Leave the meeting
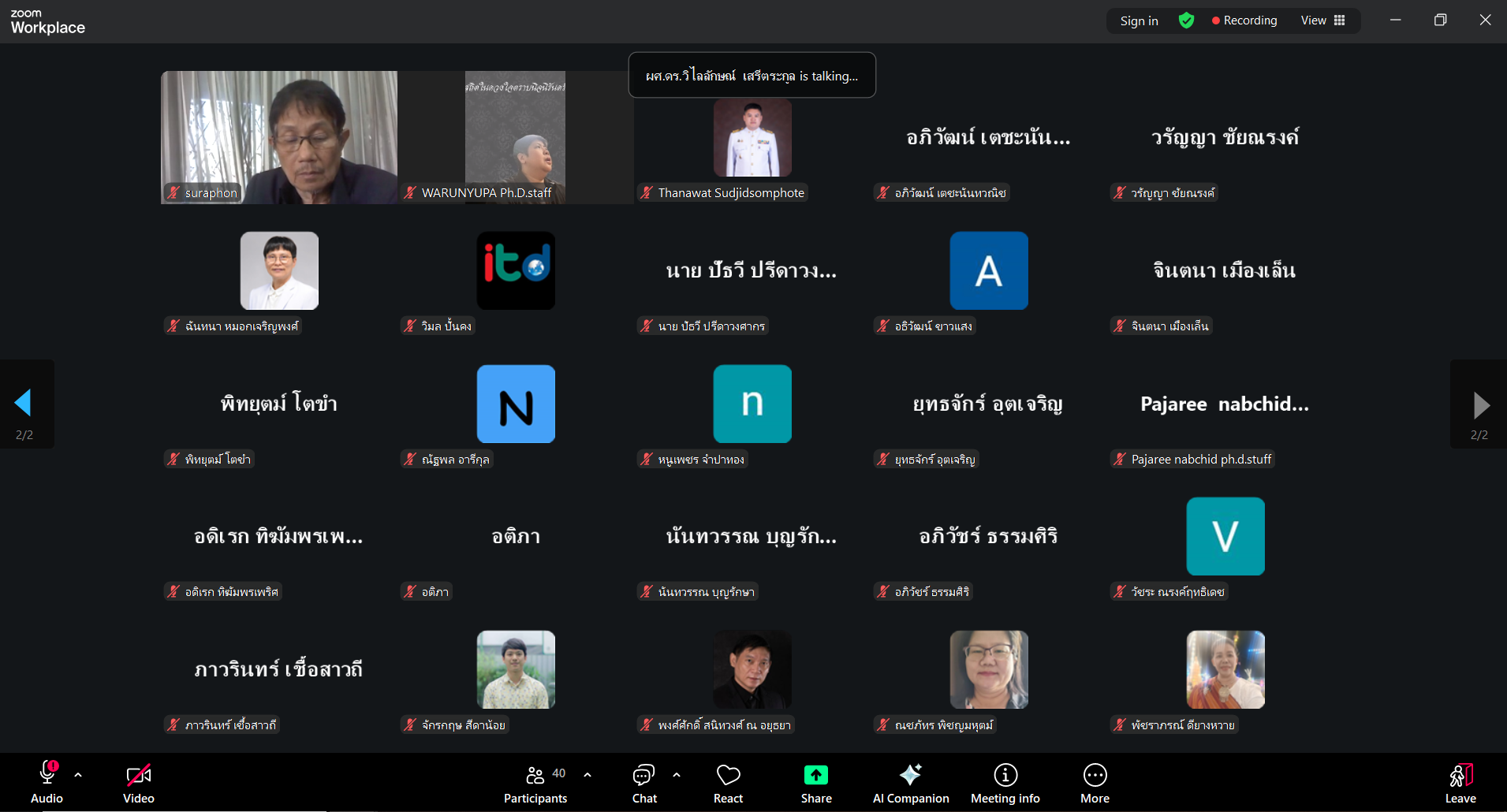The width and height of the screenshot is (1507, 812). coord(1460,784)
